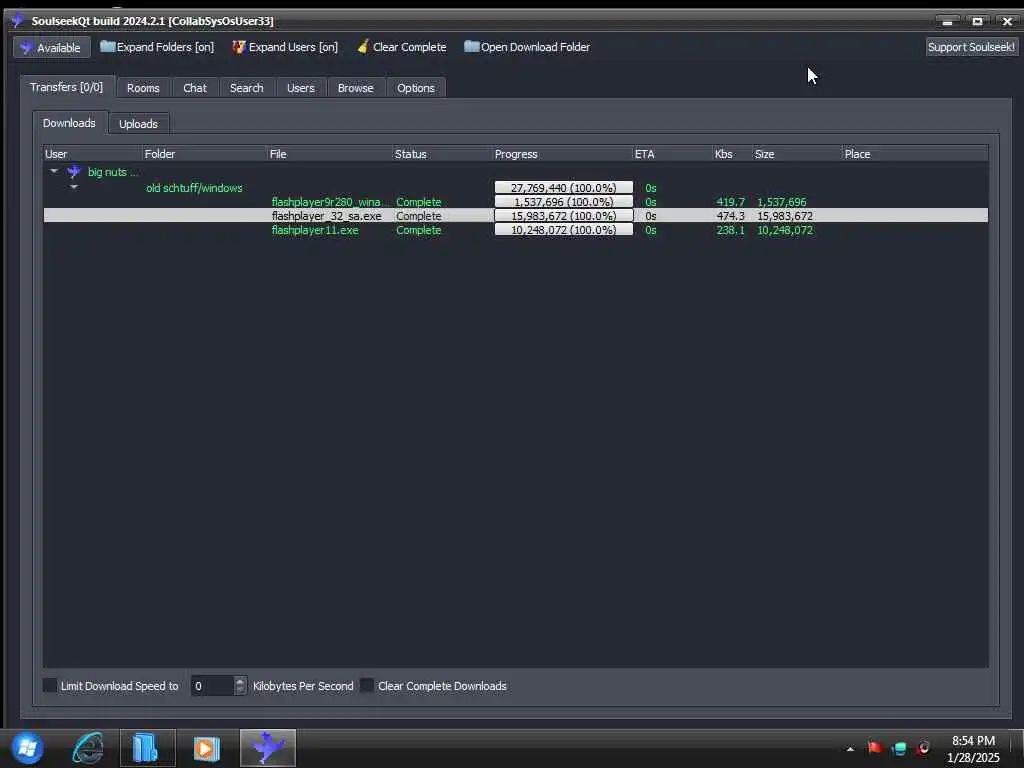Viewport: 1024px width, 768px height.
Task: Click progress bar showing 1,537,696 (100.0%)
Action: [564, 202]
